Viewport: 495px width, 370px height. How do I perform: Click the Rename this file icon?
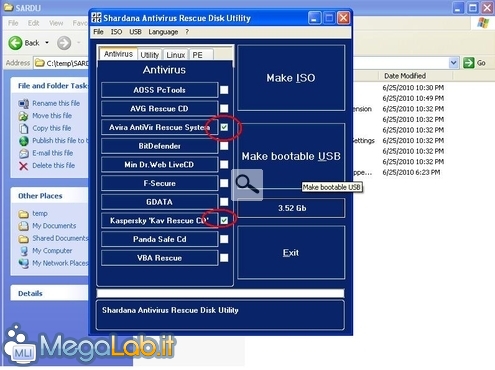23,104
